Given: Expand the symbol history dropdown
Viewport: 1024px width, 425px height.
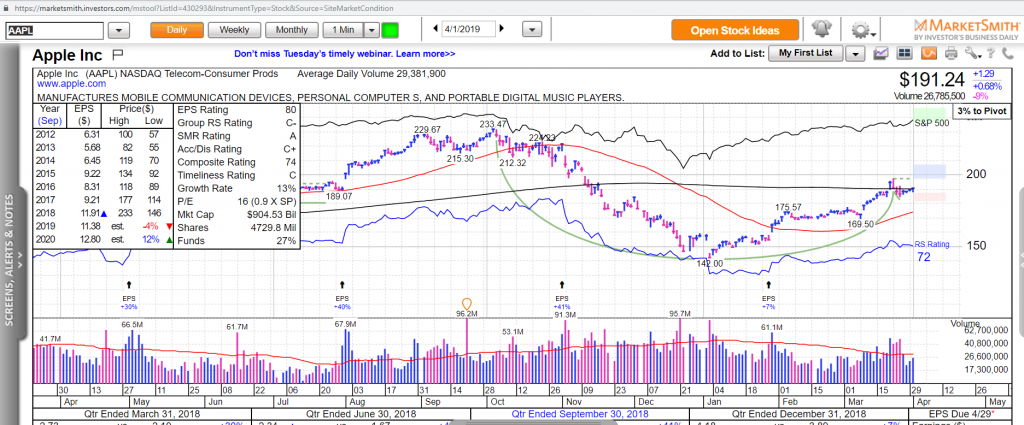Looking at the screenshot, I should tap(118, 31).
